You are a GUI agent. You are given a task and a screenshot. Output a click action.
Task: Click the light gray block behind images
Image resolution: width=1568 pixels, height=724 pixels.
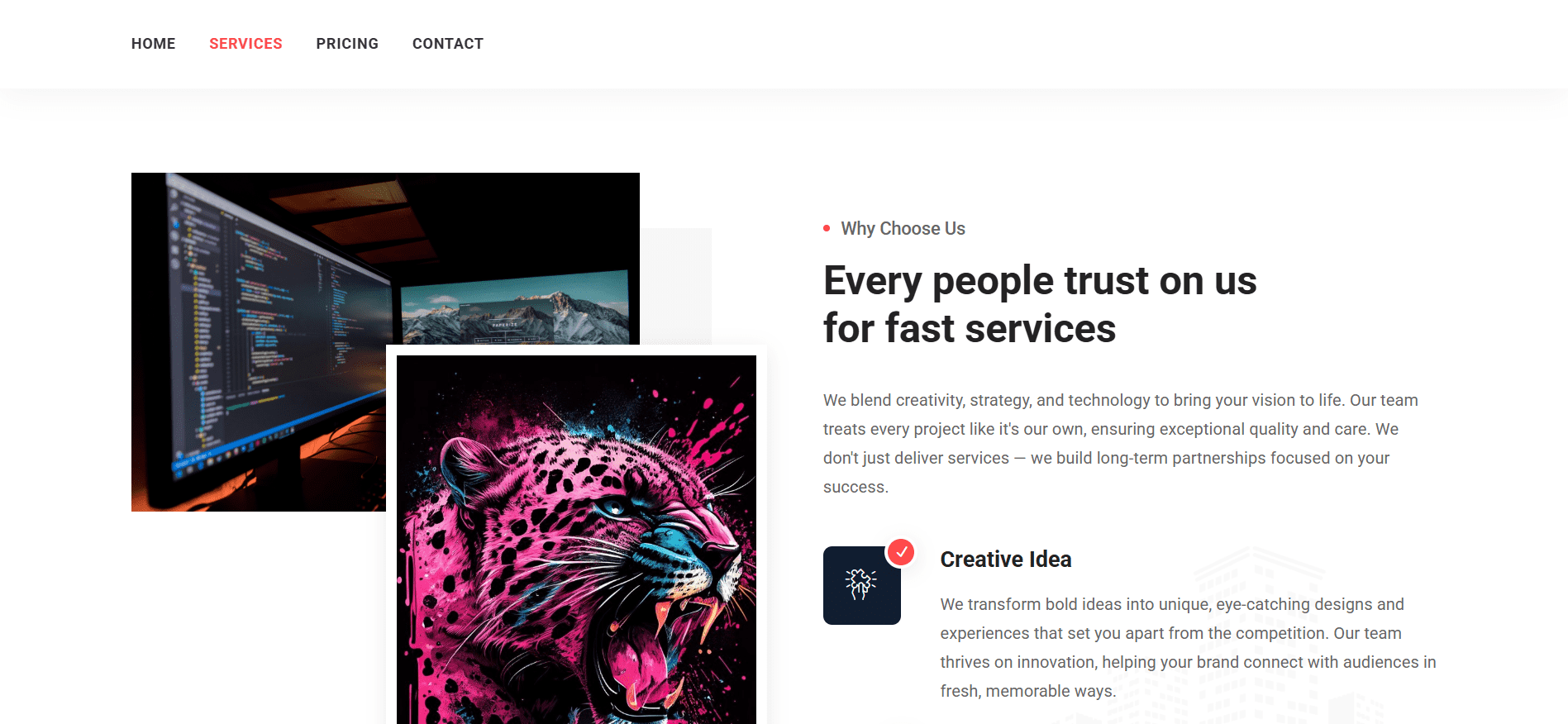pyautogui.click(x=676, y=286)
